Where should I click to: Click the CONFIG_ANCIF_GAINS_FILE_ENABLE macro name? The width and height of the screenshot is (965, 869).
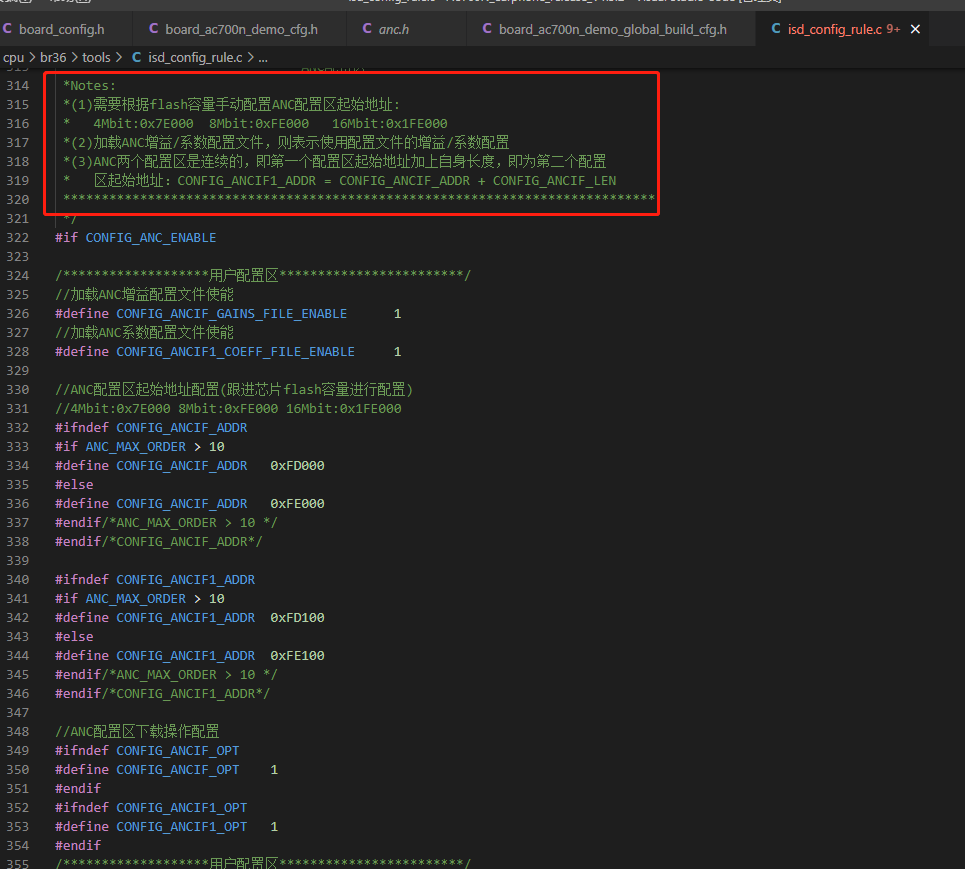pos(231,314)
